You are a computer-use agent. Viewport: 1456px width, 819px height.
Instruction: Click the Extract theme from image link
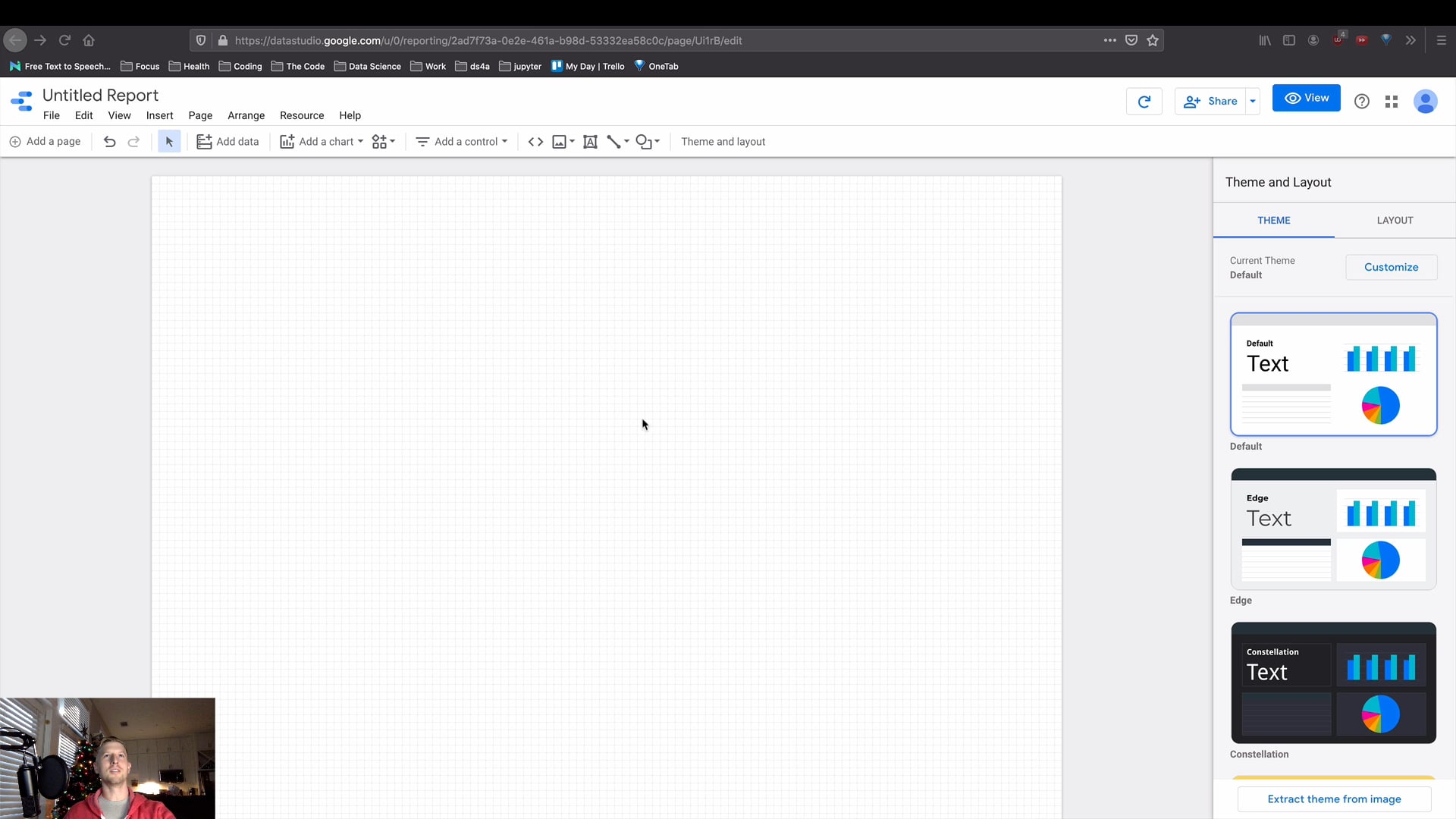pos(1334,799)
